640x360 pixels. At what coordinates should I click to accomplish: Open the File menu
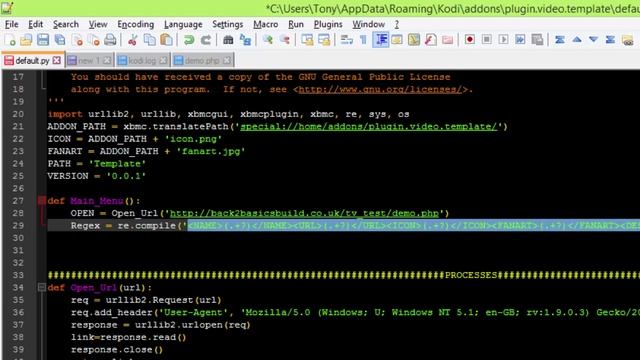click(x=11, y=24)
